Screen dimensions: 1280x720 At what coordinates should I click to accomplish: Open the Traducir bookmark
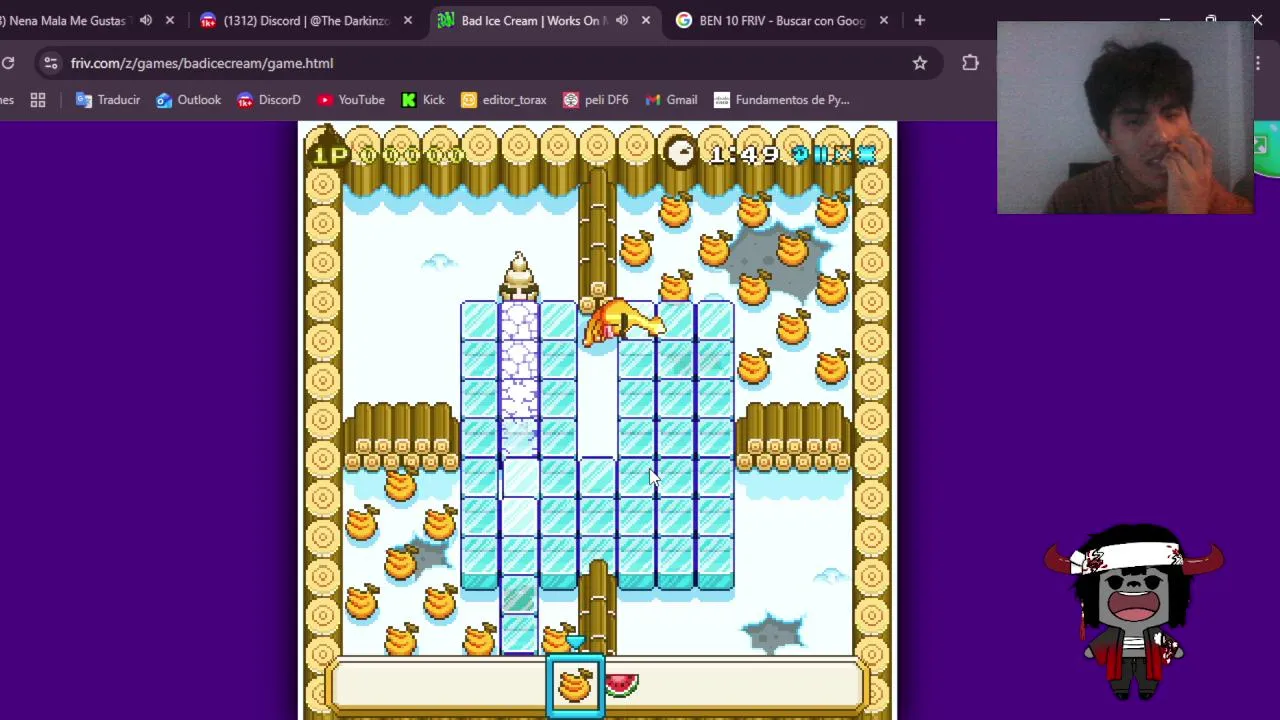pos(108,100)
